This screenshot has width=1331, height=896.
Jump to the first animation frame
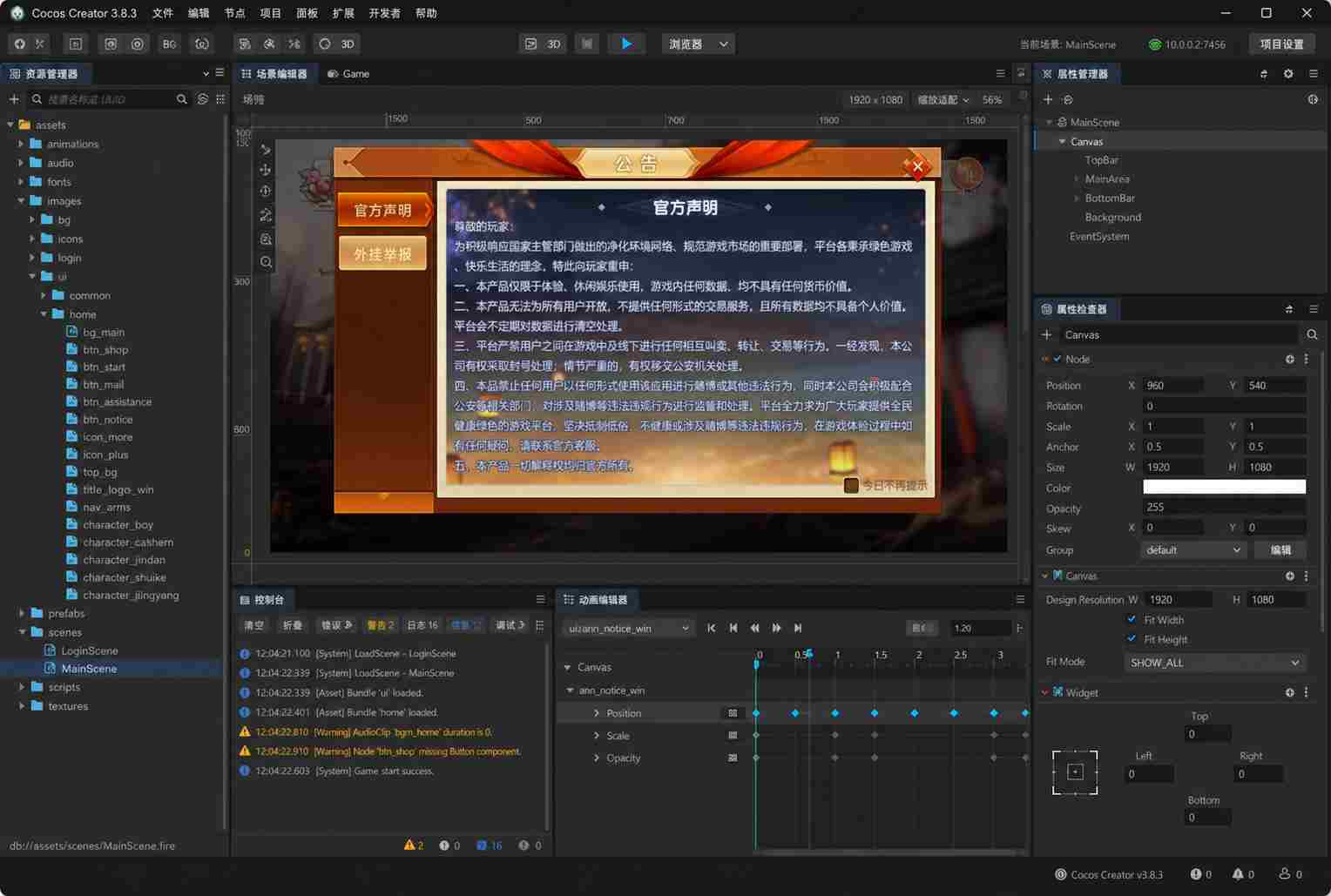[x=712, y=628]
